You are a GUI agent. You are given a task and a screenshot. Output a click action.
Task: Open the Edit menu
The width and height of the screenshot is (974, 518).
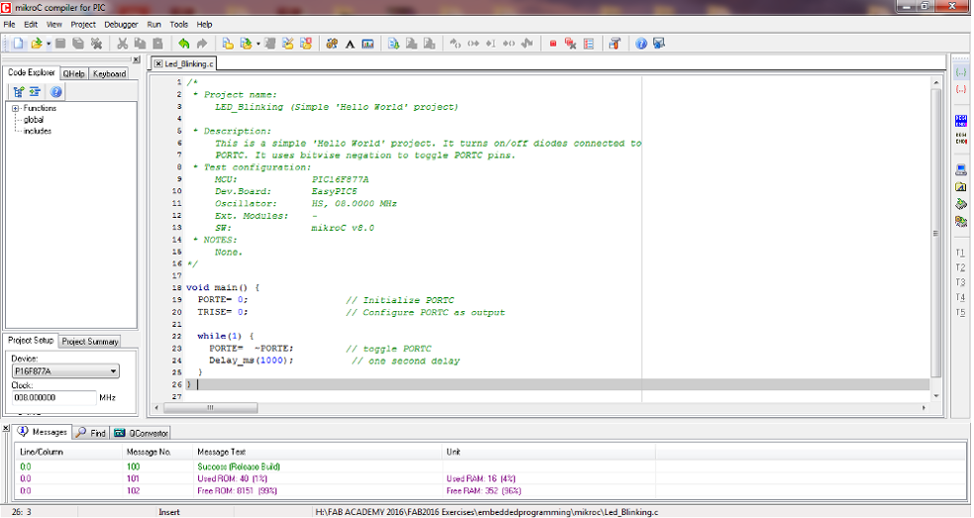click(x=30, y=24)
